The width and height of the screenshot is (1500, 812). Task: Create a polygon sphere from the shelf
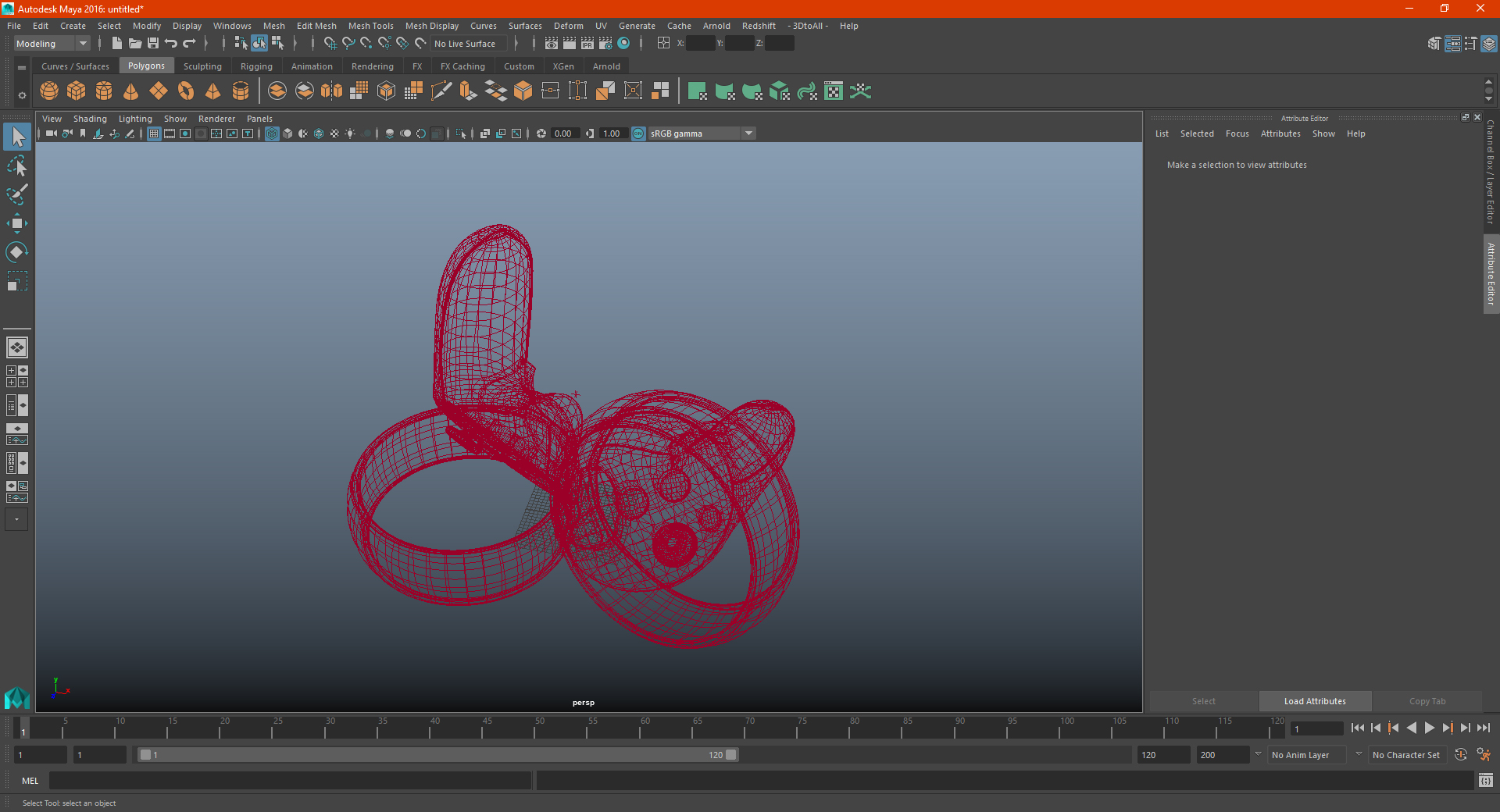[x=49, y=91]
